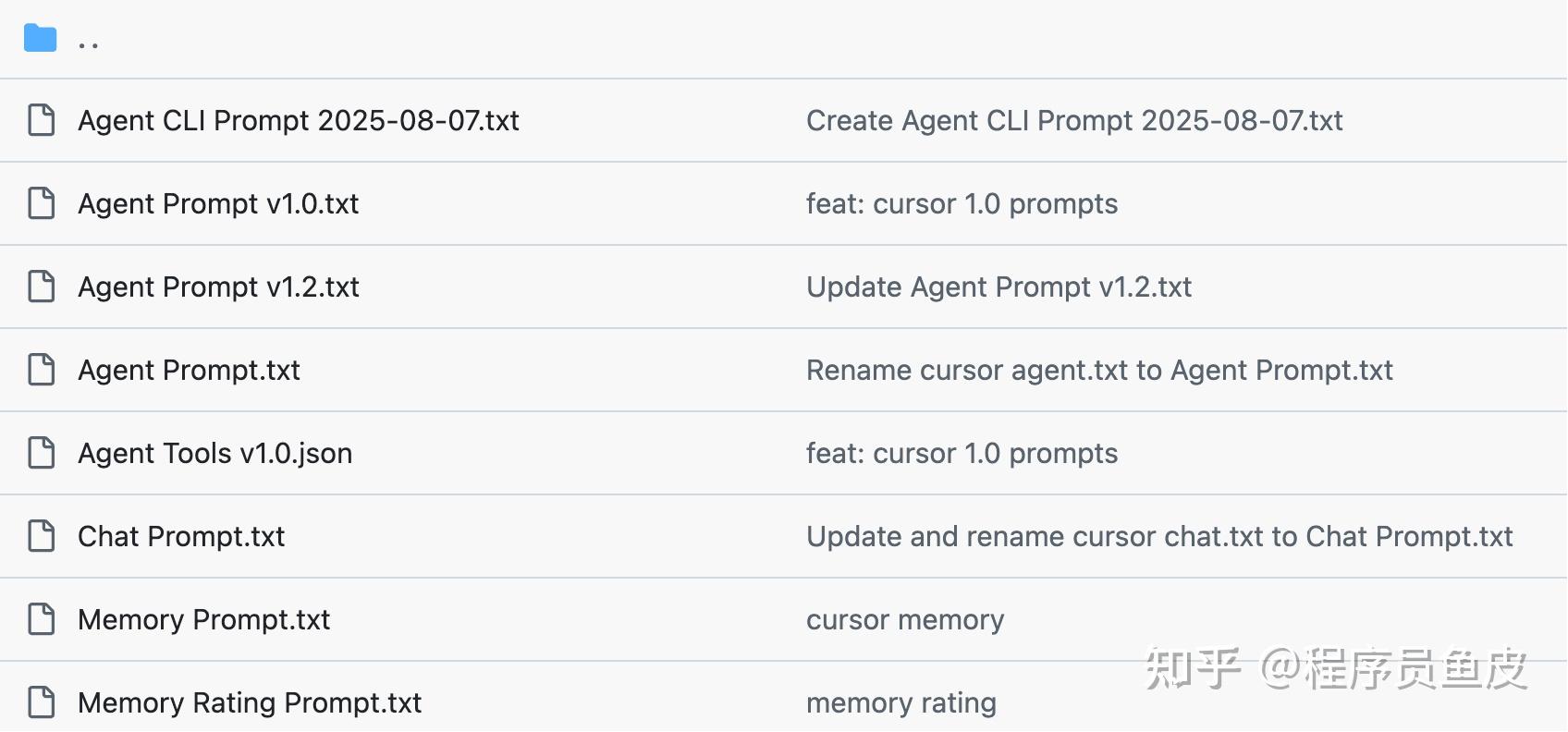Image resolution: width=1568 pixels, height=732 pixels.
Task: Click the parent directory folder icon
Action: tap(41, 39)
